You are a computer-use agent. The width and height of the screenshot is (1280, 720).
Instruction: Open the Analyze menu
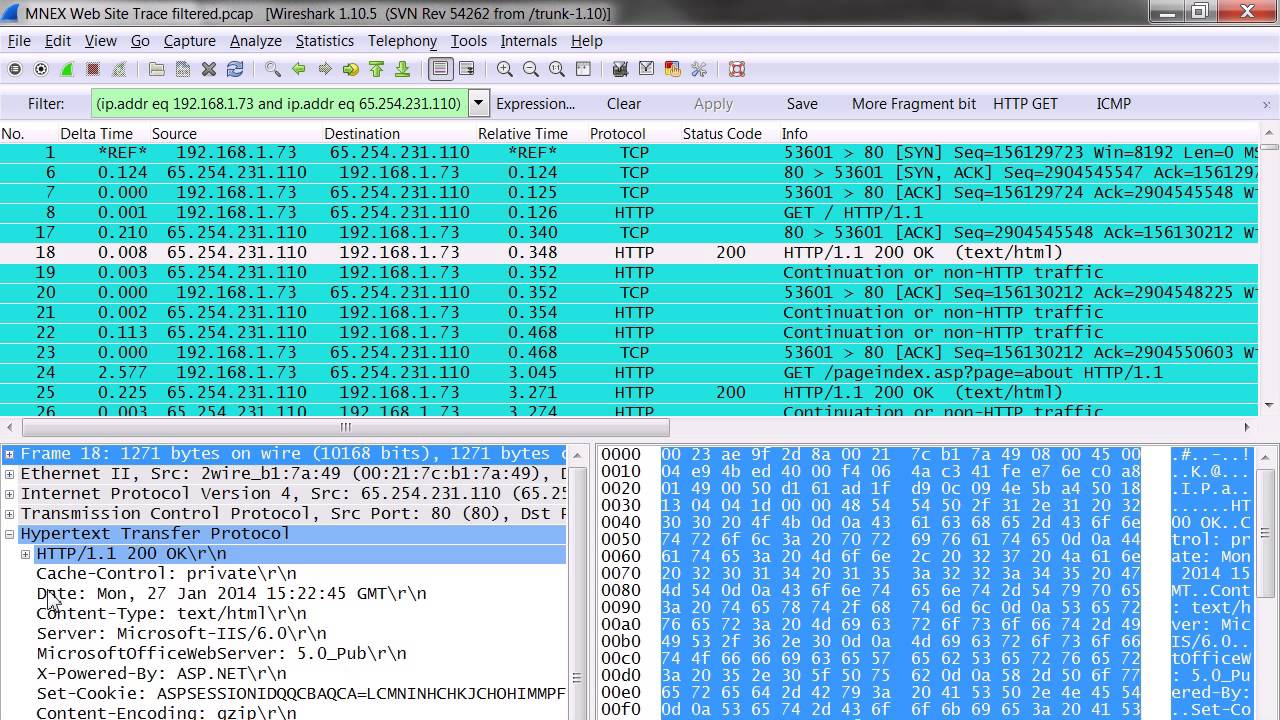256,41
